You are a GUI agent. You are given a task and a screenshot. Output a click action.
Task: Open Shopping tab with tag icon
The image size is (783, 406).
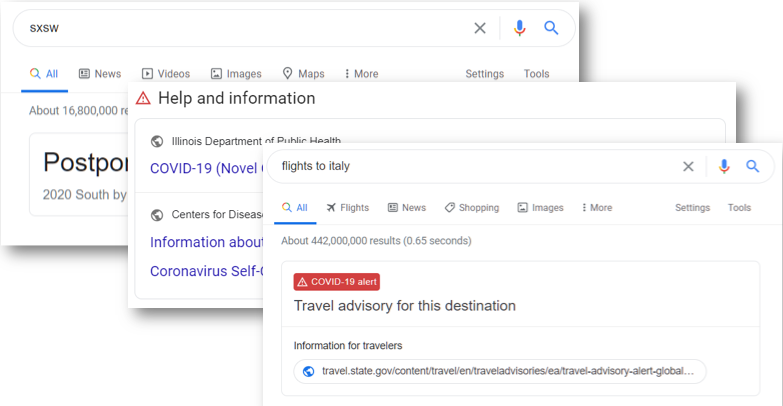pos(472,208)
